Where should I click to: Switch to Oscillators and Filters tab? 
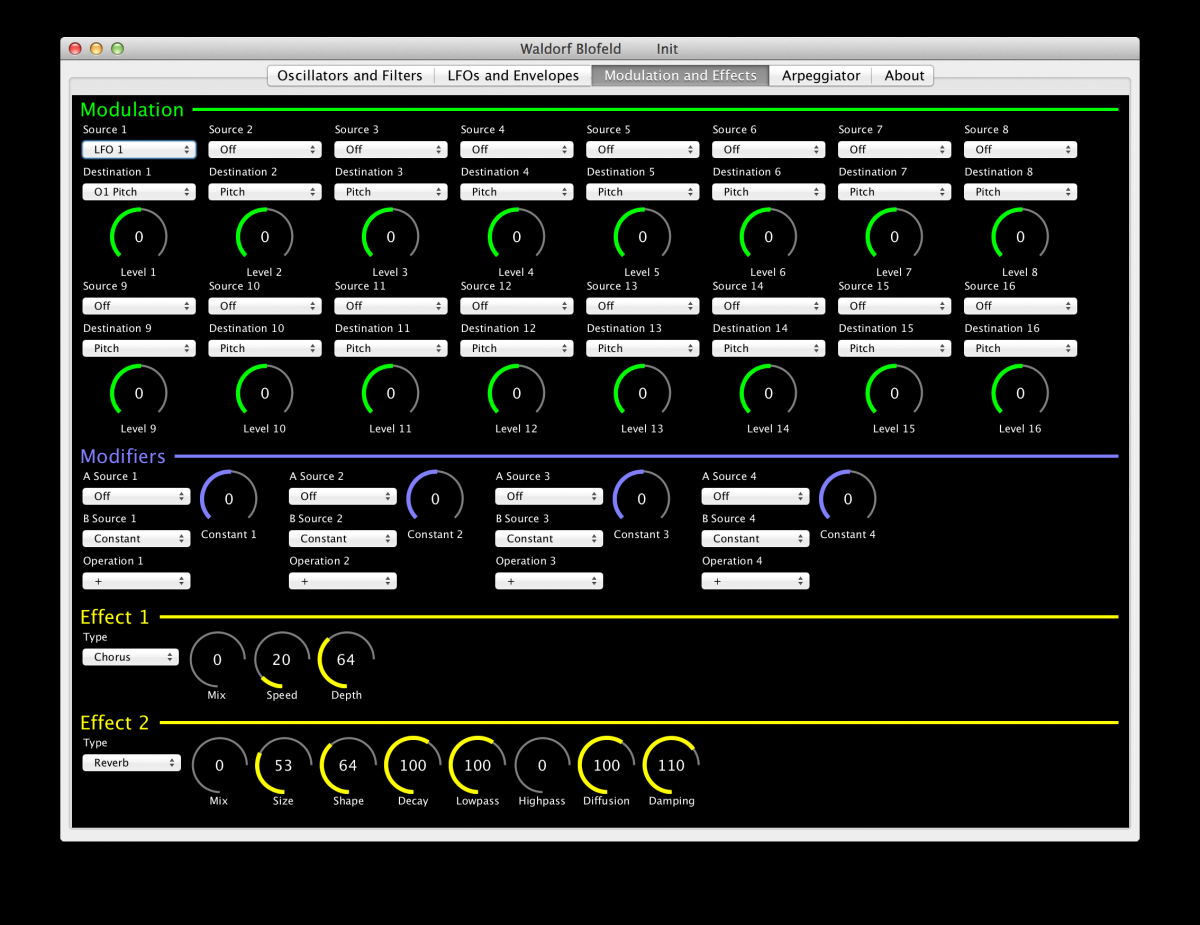[349, 76]
